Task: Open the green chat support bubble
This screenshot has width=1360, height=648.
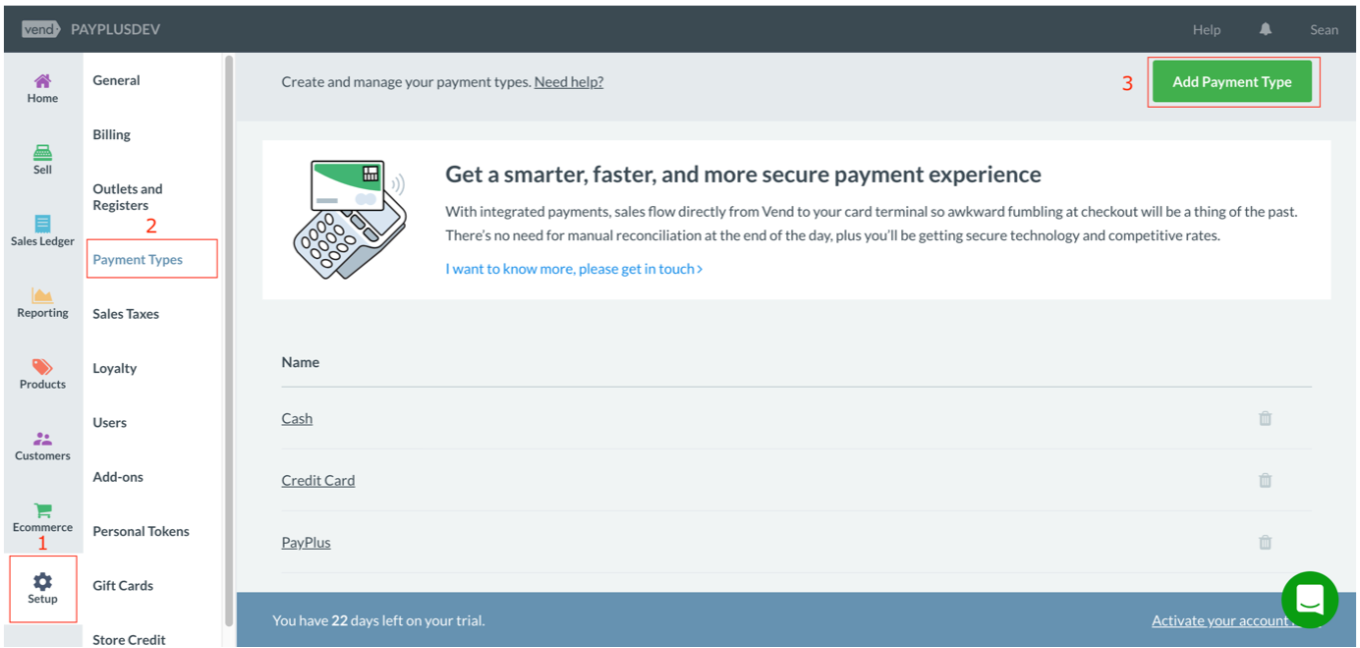Action: [1309, 599]
